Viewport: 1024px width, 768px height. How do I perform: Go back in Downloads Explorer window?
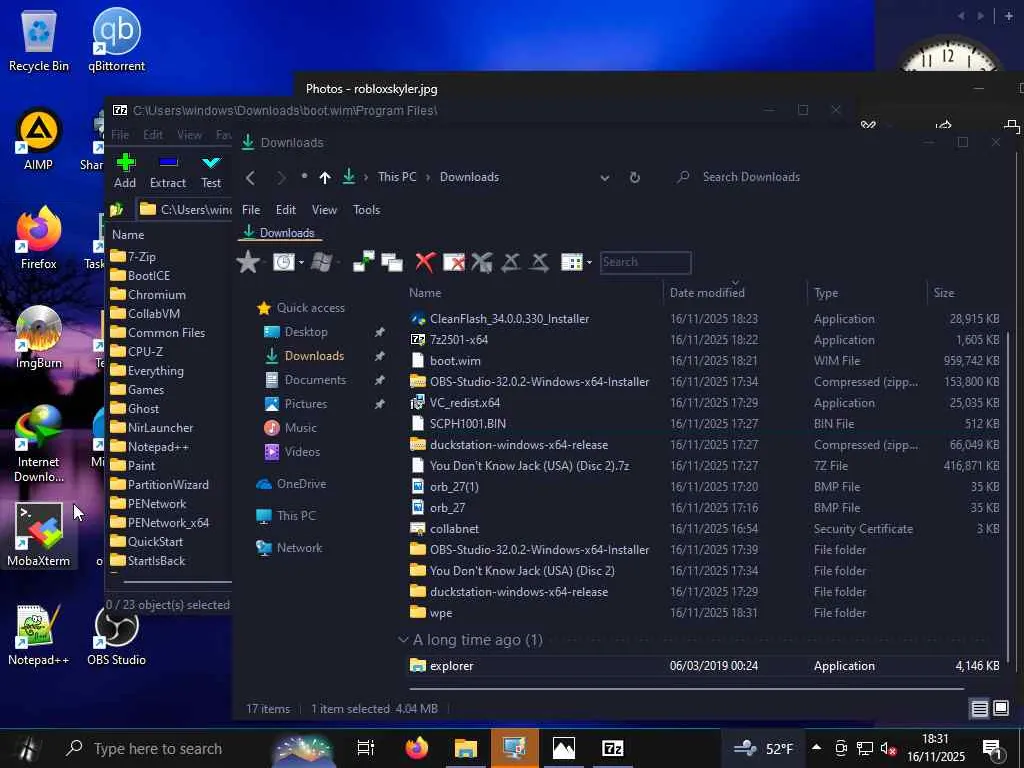[250, 177]
